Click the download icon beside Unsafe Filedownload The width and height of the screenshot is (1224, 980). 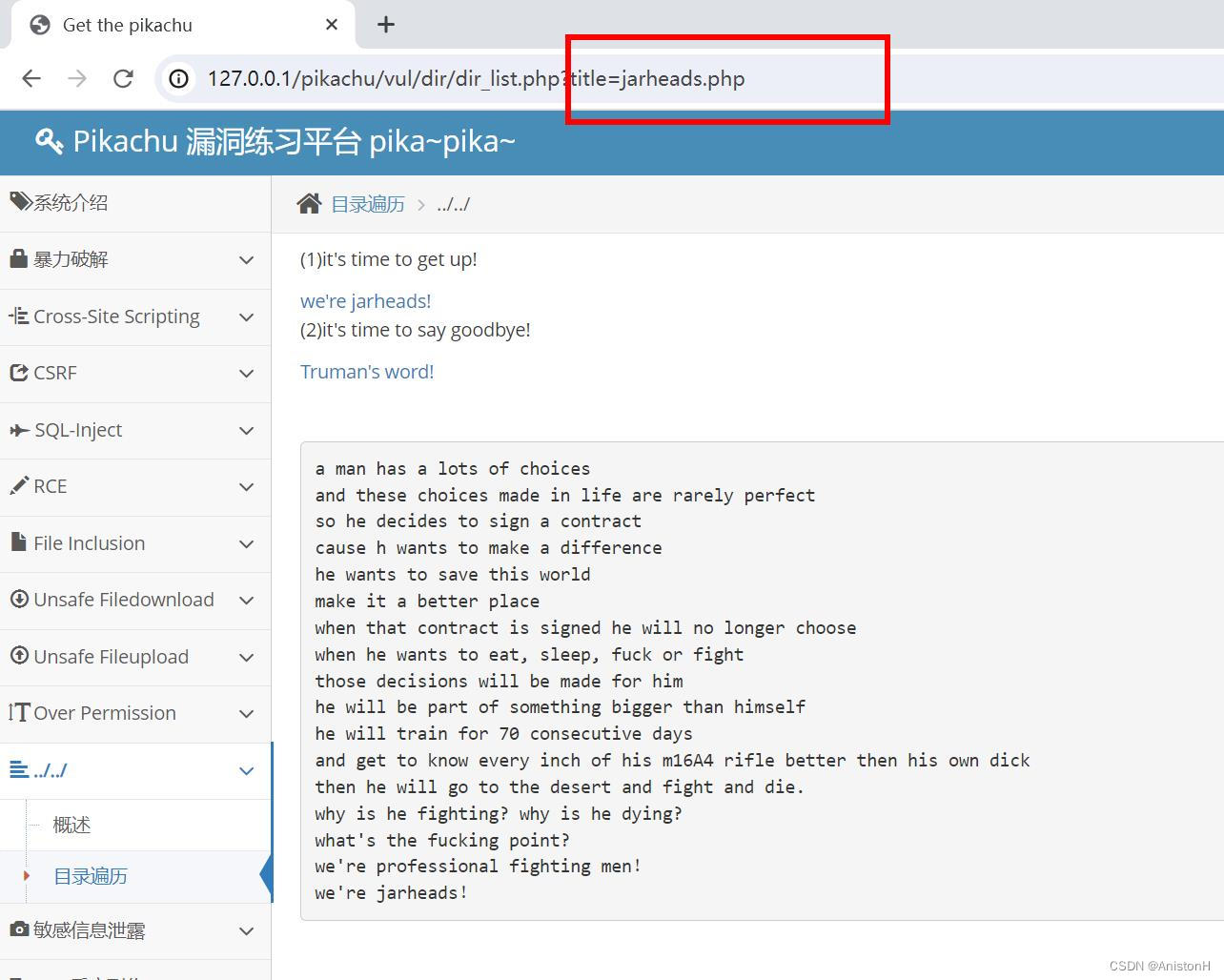tap(19, 599)
